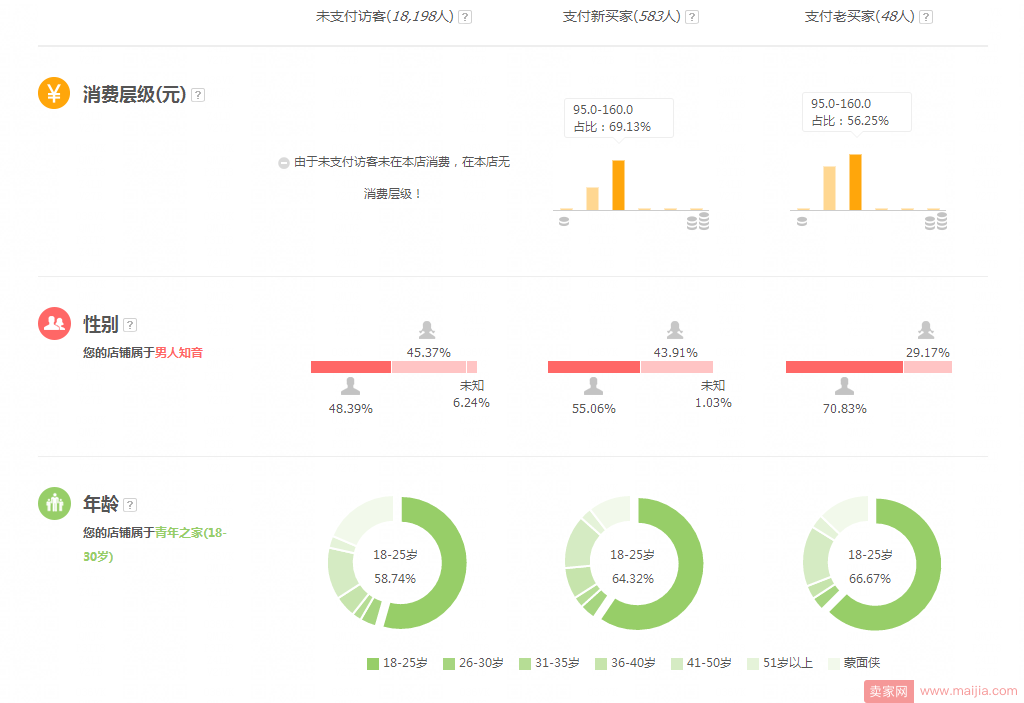The height and width of the screenshot is (703, 1024).
Task: Click the coin stack icon under old buyers chart
Action: tap(936, 221)
